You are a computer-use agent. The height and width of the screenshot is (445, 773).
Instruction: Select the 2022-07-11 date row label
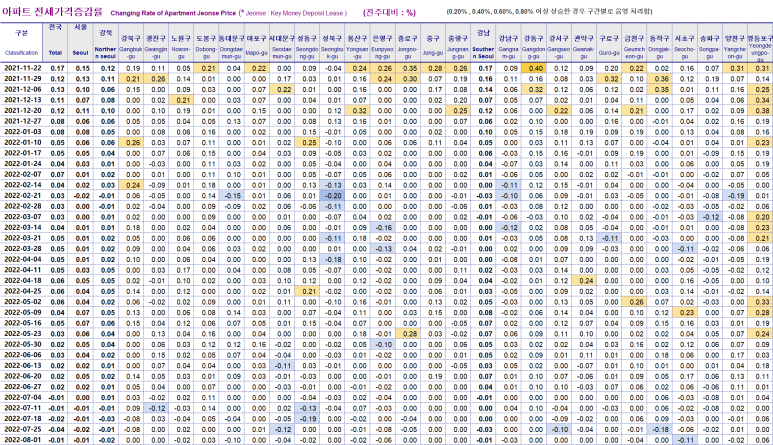22,408
